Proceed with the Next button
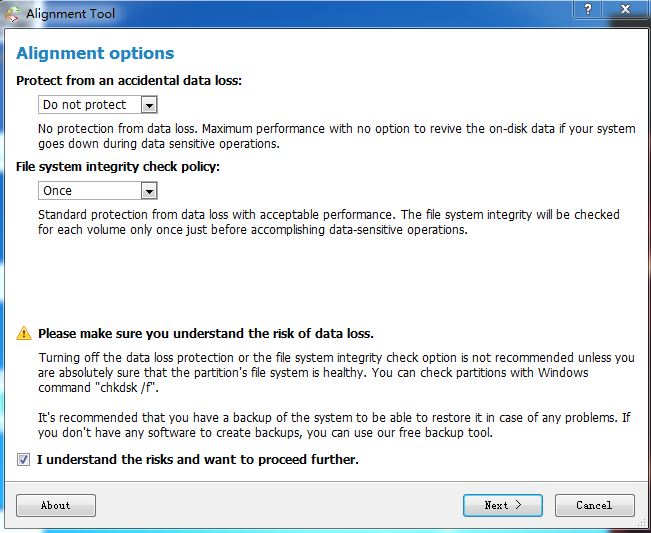This screenshot has width=651, height=533. pyautogui.click(x=502, y=505)
